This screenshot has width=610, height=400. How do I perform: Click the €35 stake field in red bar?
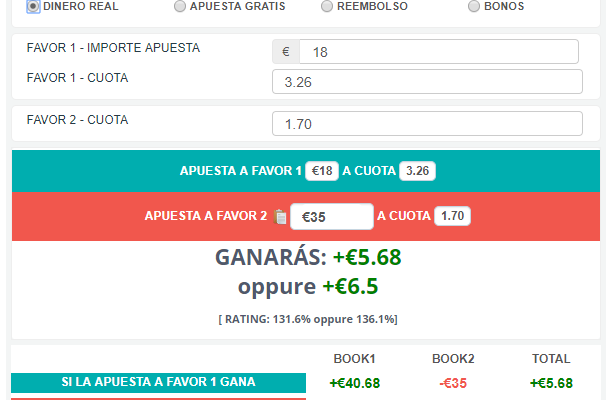(332, 216)
